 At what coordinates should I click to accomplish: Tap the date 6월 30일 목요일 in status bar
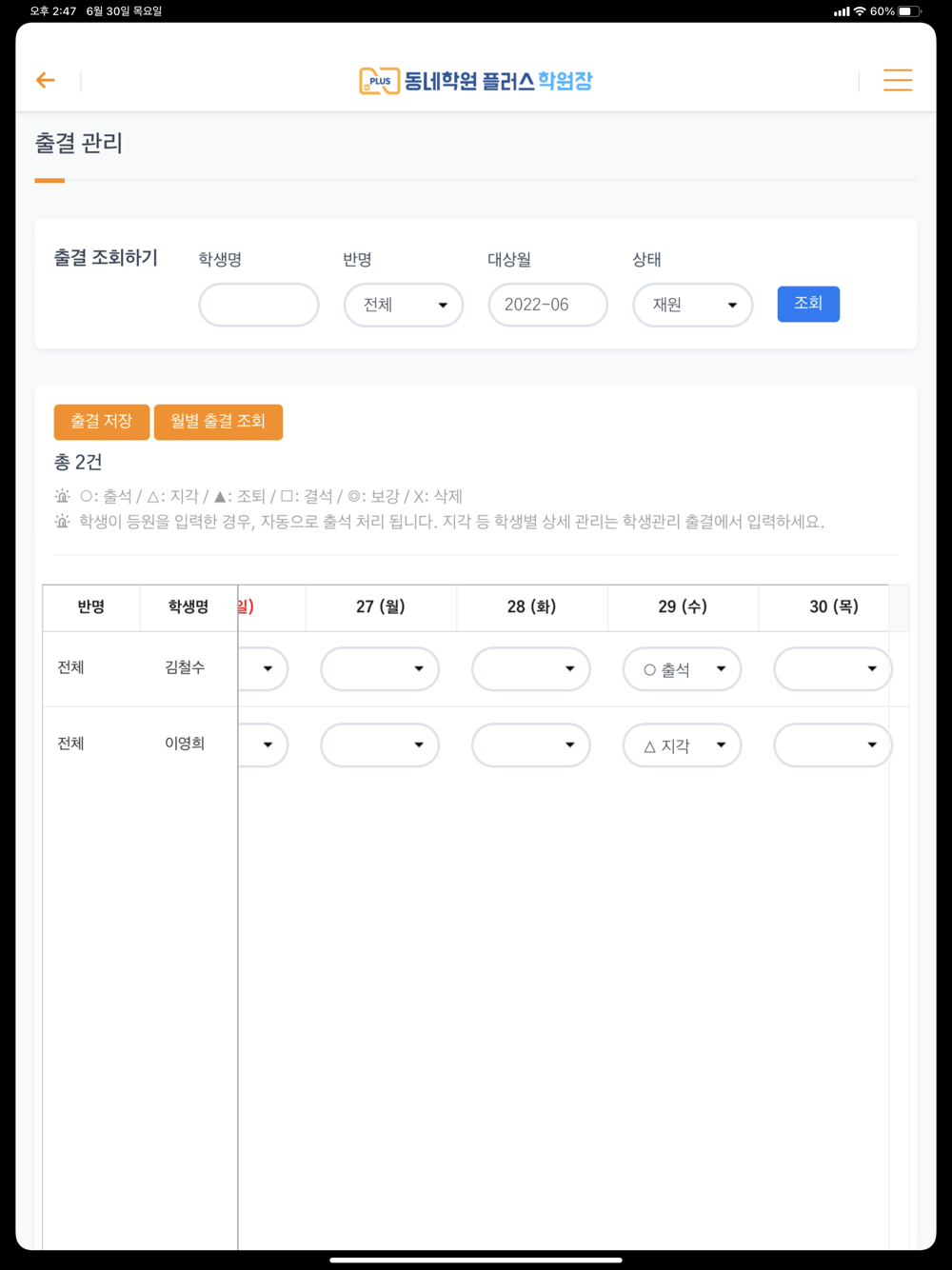coord(125,11)
